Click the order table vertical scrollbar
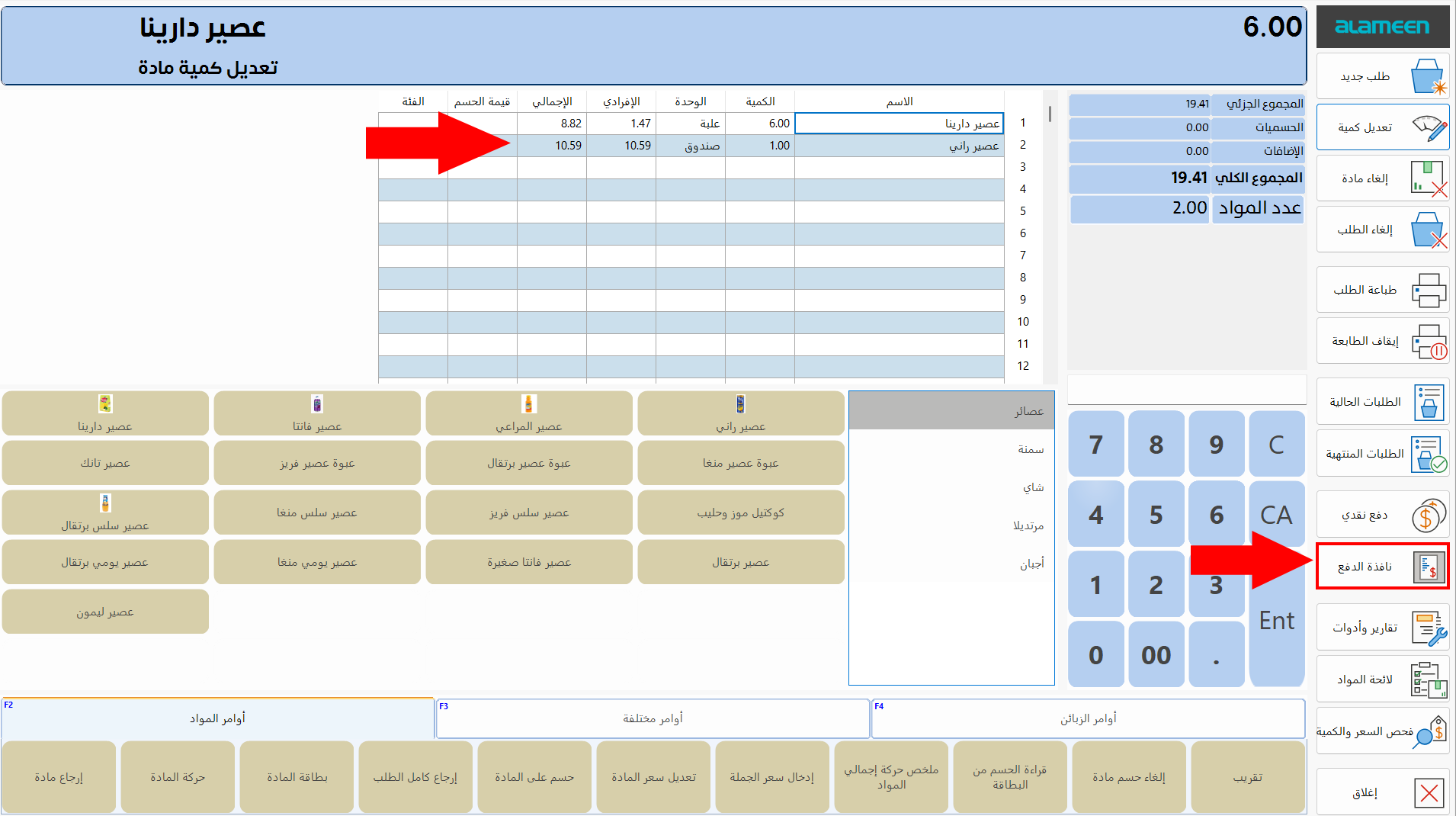The height and width of the screenshot is (816, 1456). tap(1050, 114)
